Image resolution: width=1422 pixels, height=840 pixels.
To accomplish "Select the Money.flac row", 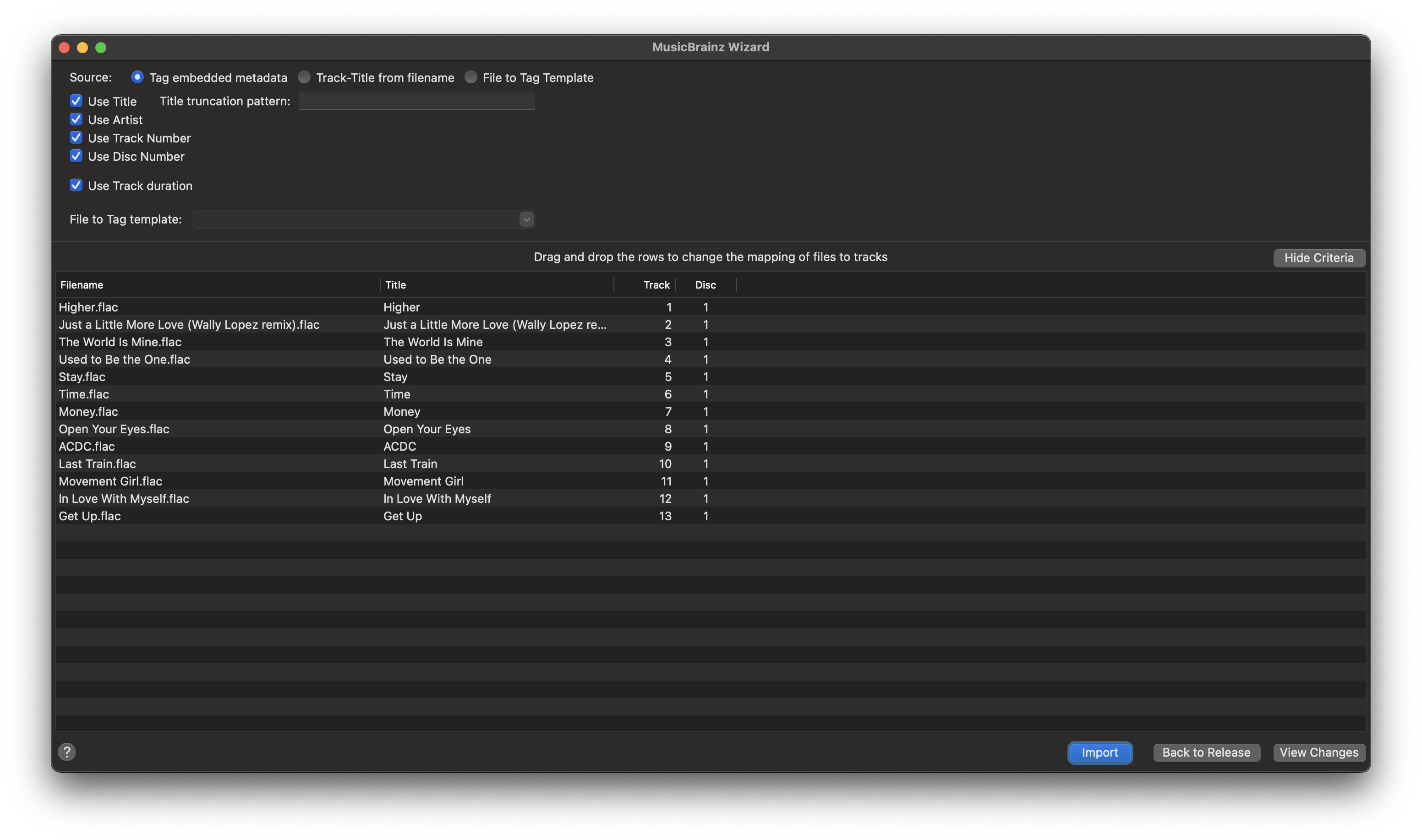I will pyautogui.click(x=711, y=411).
